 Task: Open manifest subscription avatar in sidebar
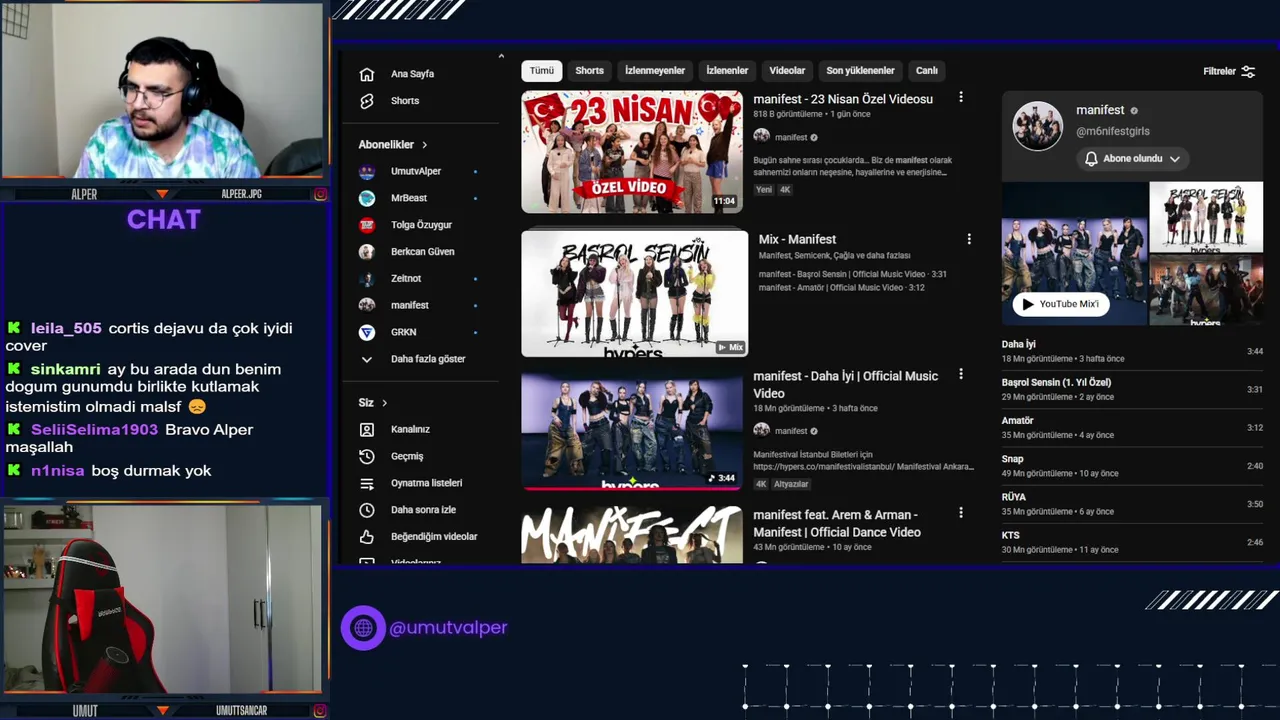[x=367, y=305]
